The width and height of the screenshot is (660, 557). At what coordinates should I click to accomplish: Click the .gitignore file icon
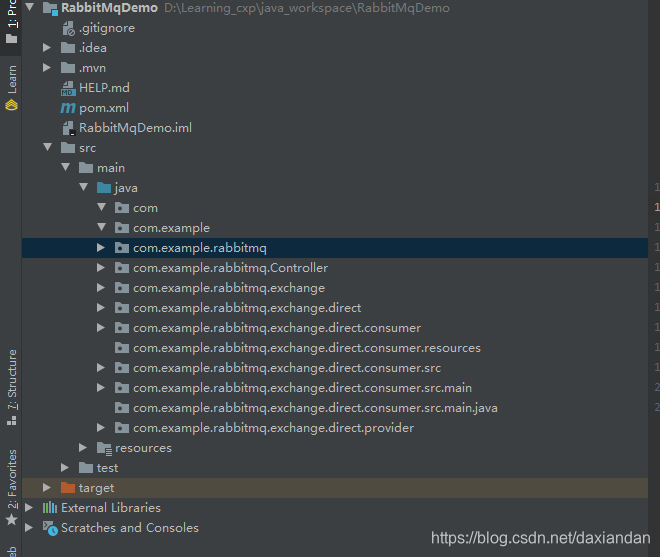click(68, 29)
